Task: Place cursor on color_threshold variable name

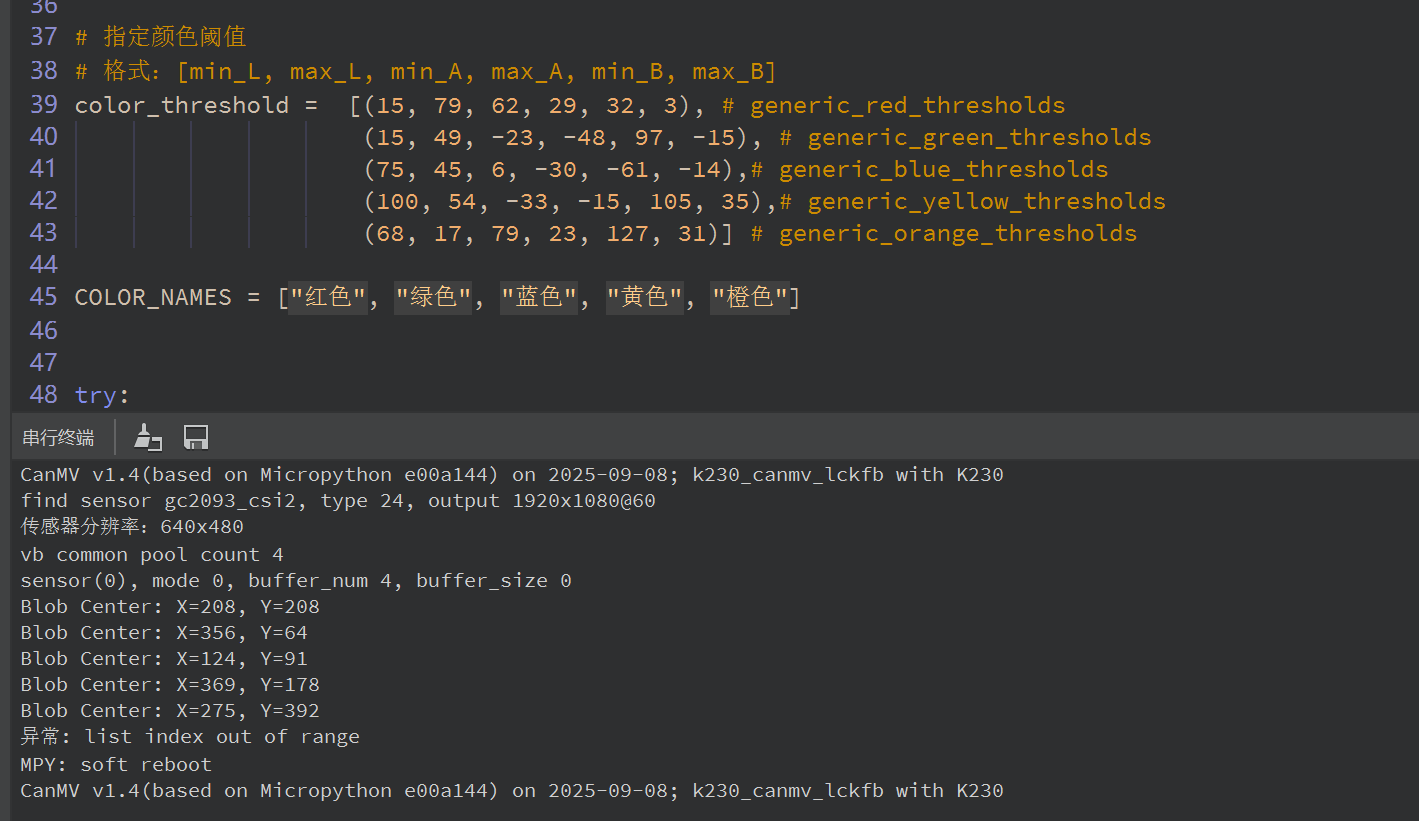Action: pos(181,105)
